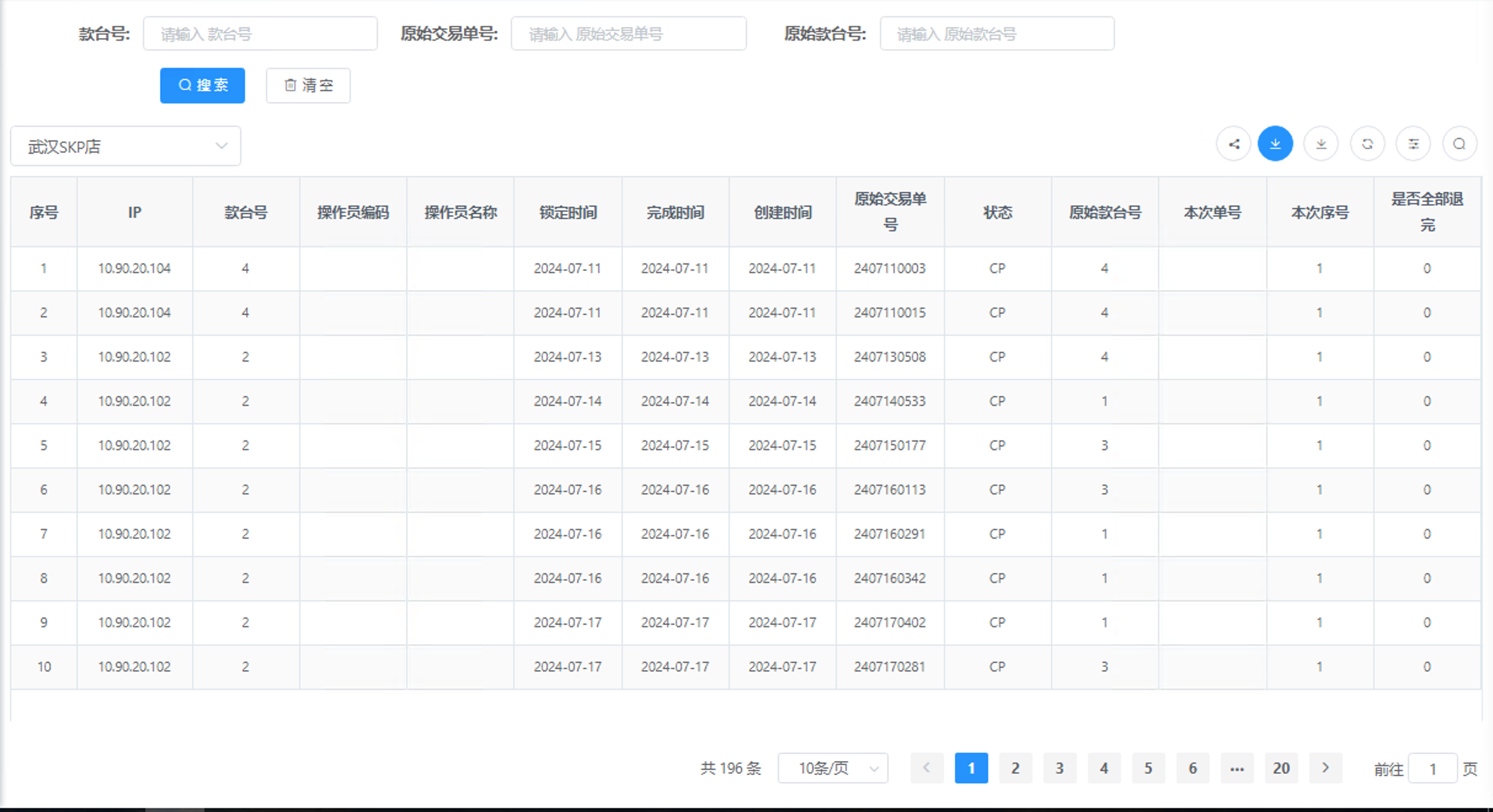Go to page 2
Screen dimensions: 1493x812
coord(1015,768)
